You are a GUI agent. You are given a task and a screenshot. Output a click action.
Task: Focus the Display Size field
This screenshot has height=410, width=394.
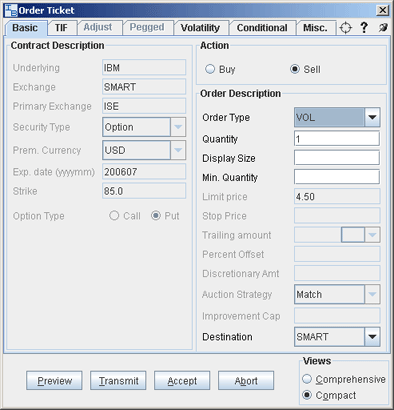click(337, 158)
